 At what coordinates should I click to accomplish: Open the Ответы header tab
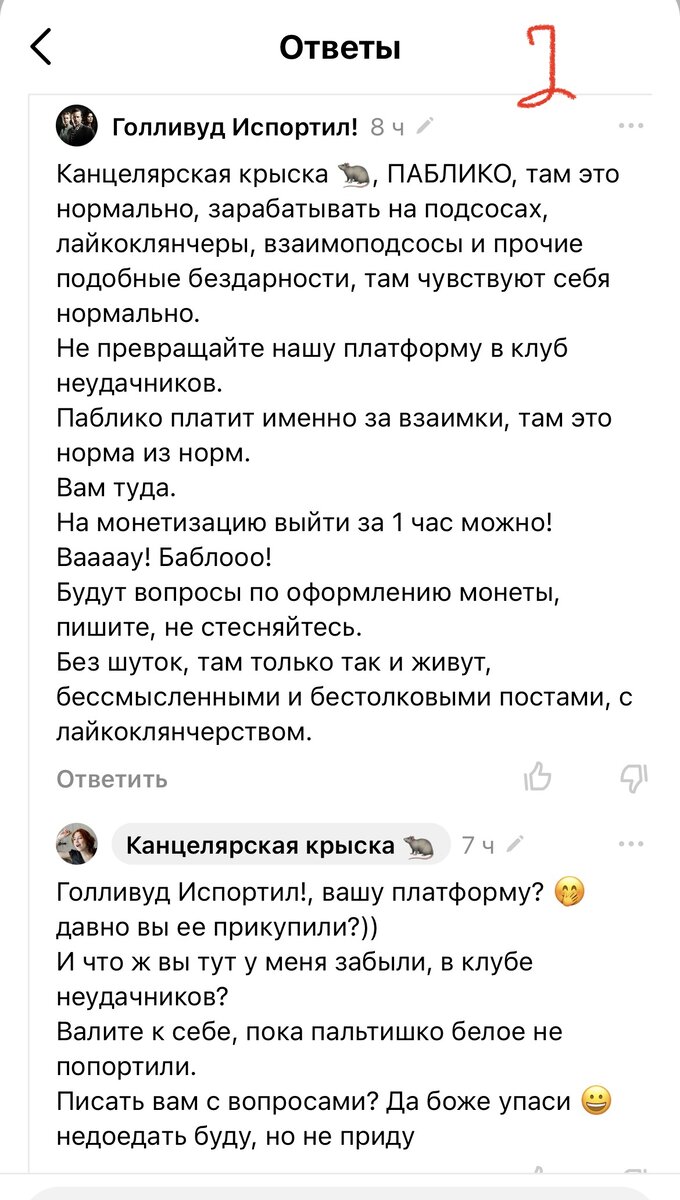coord(340,46)
